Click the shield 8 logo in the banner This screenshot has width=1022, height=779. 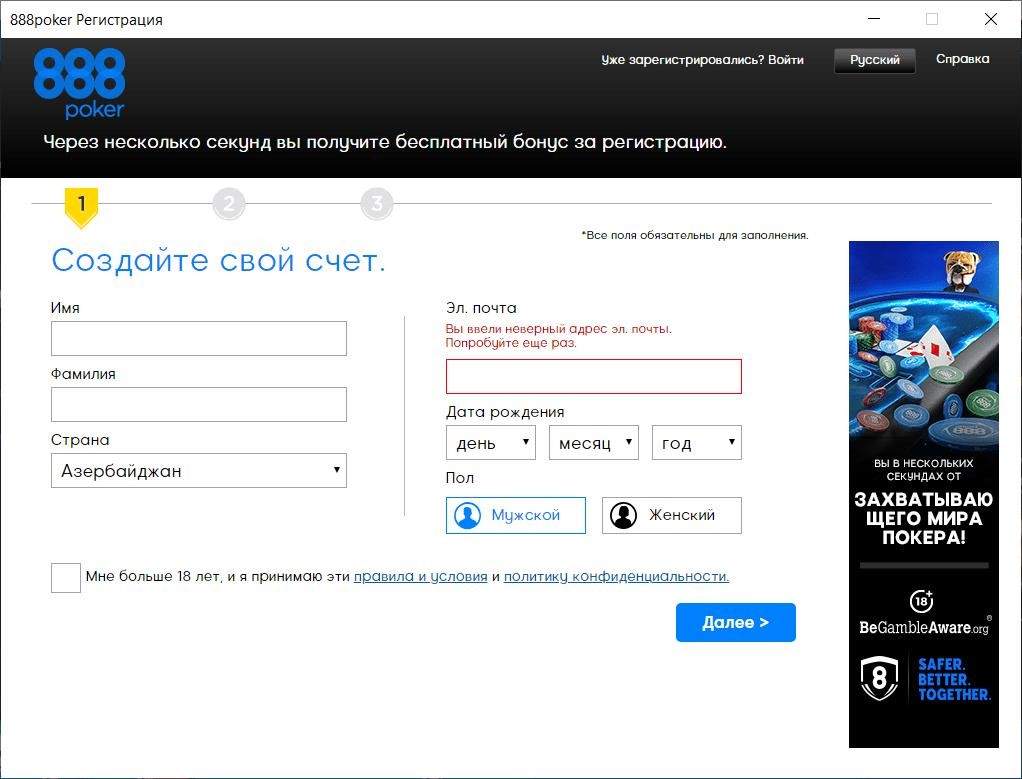(879, 678)
